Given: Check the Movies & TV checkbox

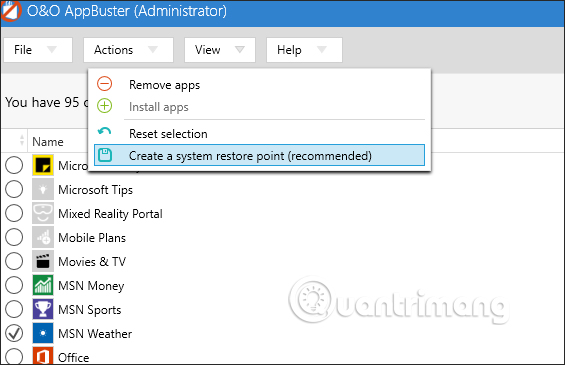Looking at the screenshot, I should click(x=14, y=261).
